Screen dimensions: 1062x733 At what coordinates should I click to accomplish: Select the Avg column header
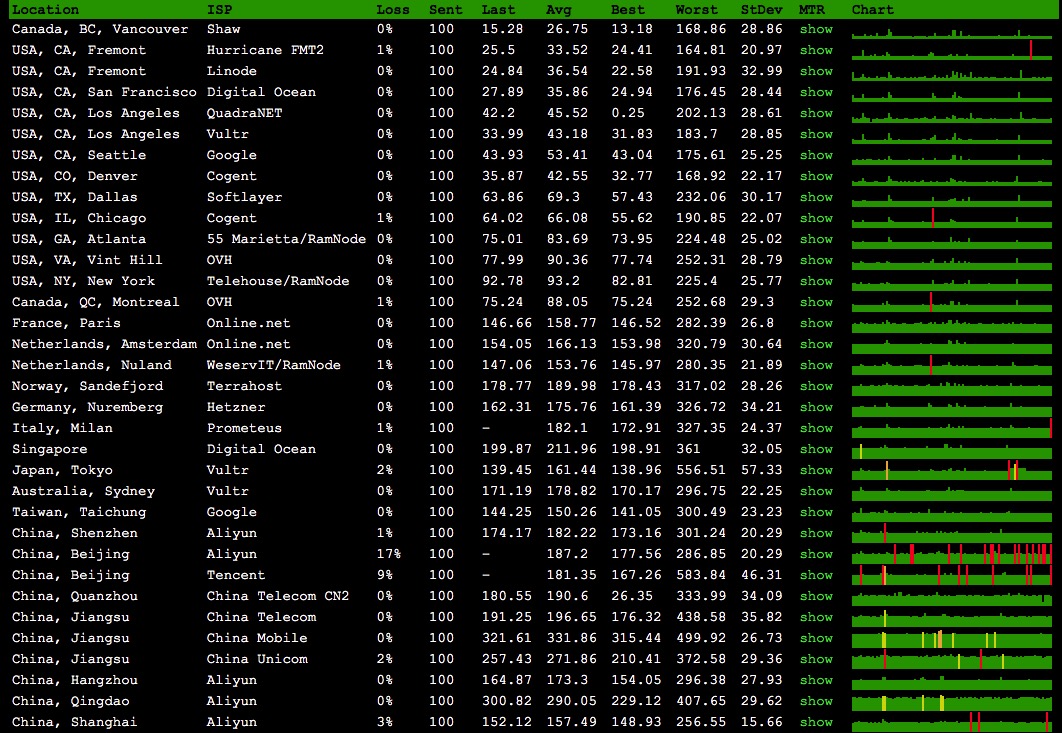coord(559,9)
